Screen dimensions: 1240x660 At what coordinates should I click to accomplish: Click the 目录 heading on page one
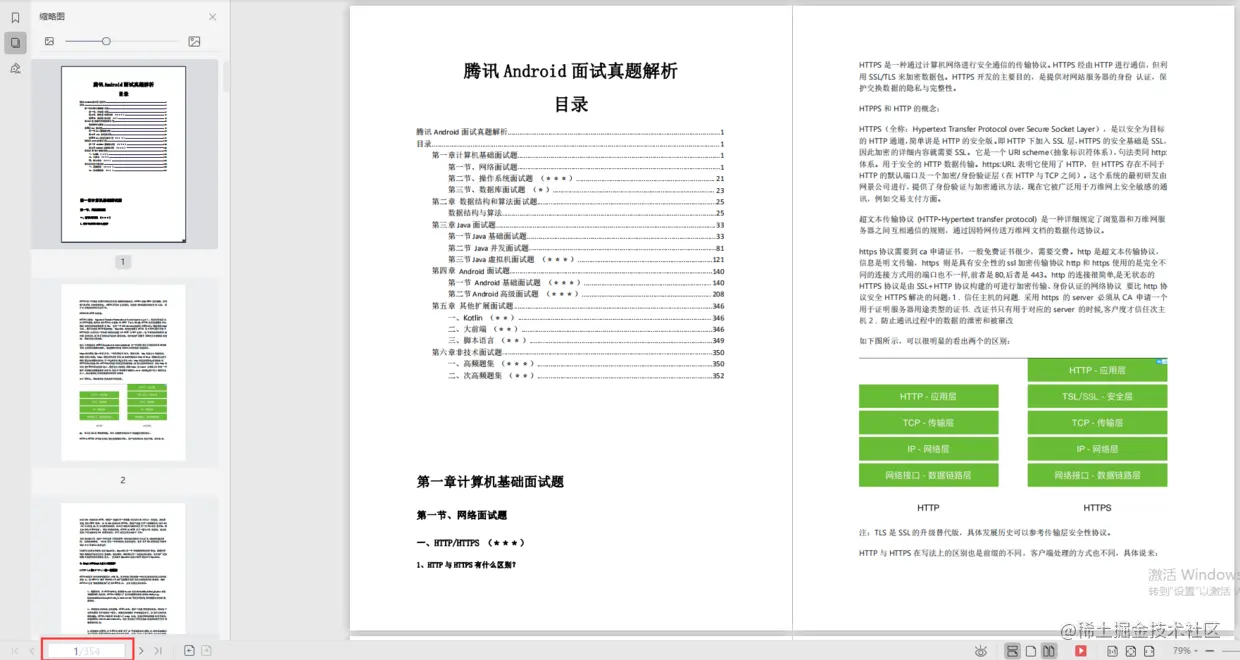click(x=571, y=104)
